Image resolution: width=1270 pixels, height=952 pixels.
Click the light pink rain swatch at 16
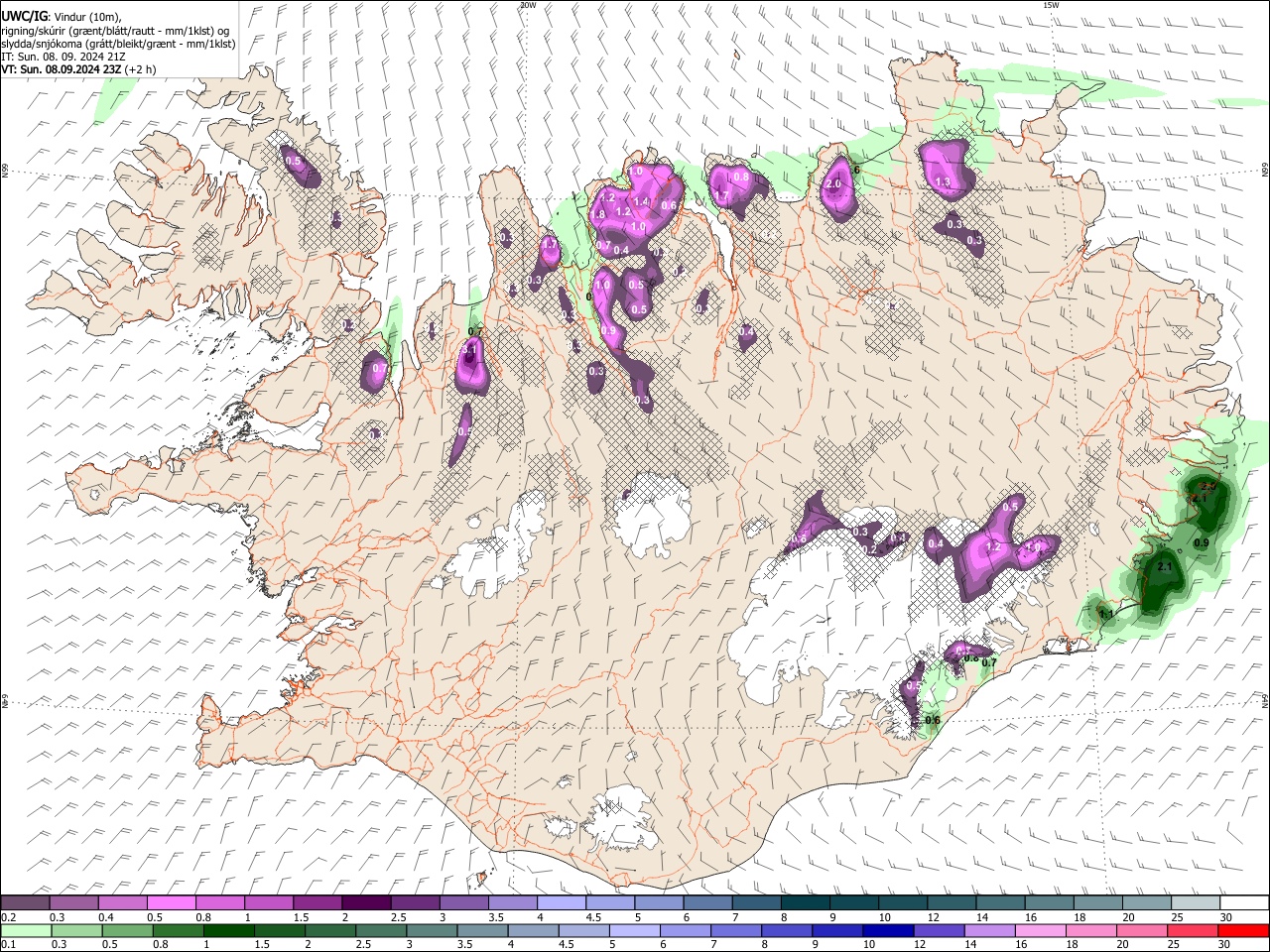tap(1040, 930)
